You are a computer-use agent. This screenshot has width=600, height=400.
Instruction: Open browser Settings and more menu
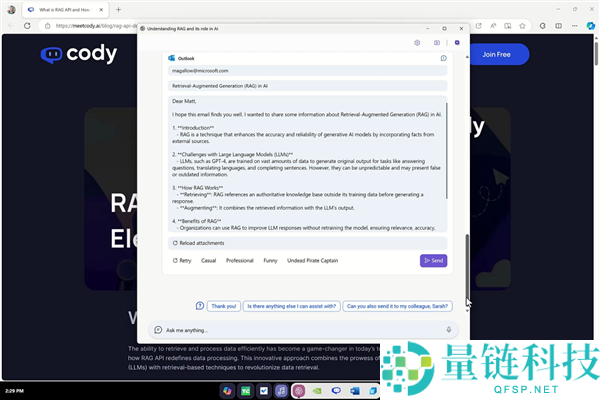coord(575,26)
